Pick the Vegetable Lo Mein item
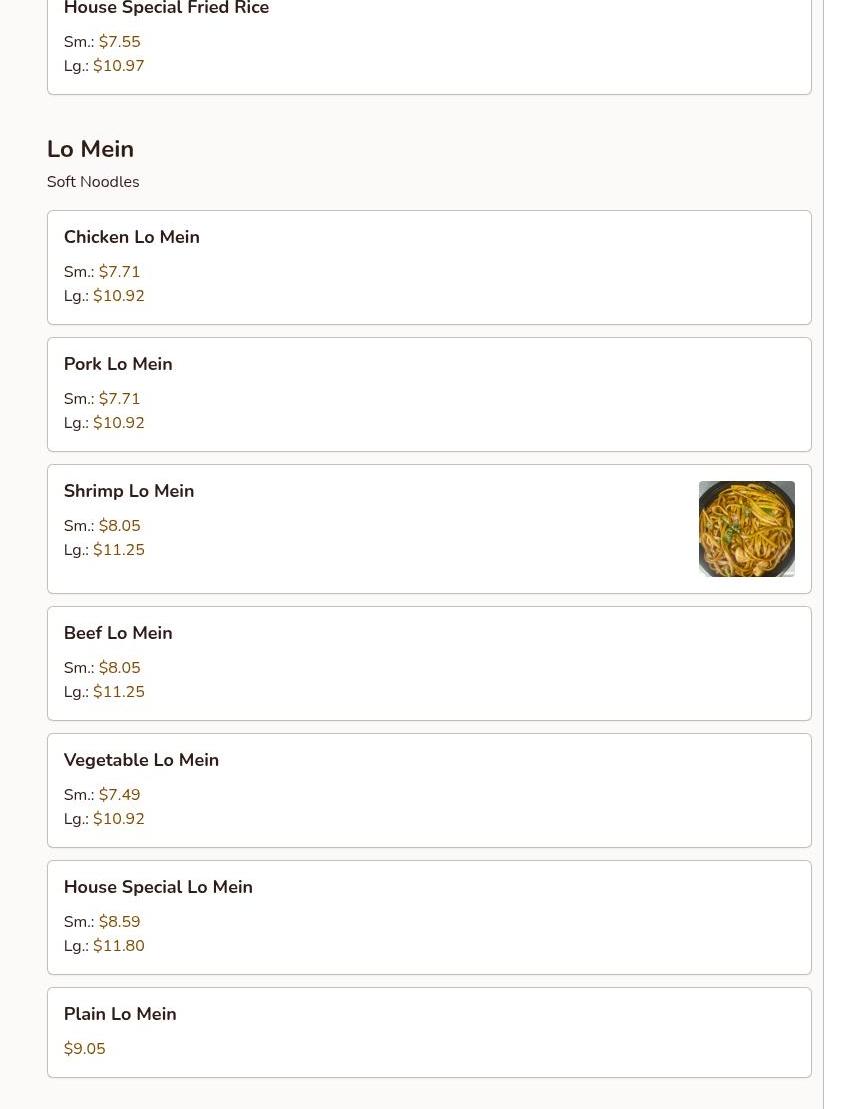The width and height of the screenshot is (844, 1109). click(429, 791)
